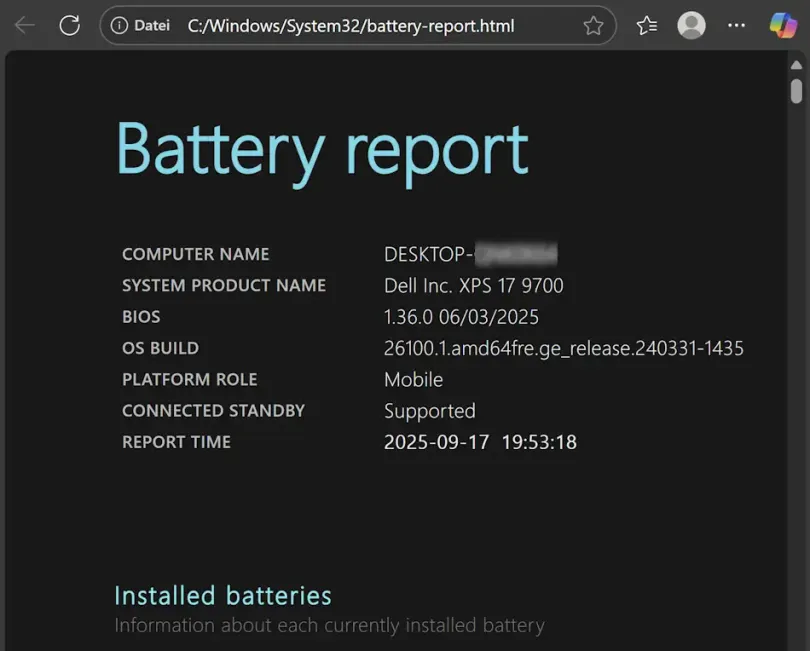Image resolution: width=810 pixels, height=651 pixels.
Task: Refresh the battery report page
Action: pos(68,25)
